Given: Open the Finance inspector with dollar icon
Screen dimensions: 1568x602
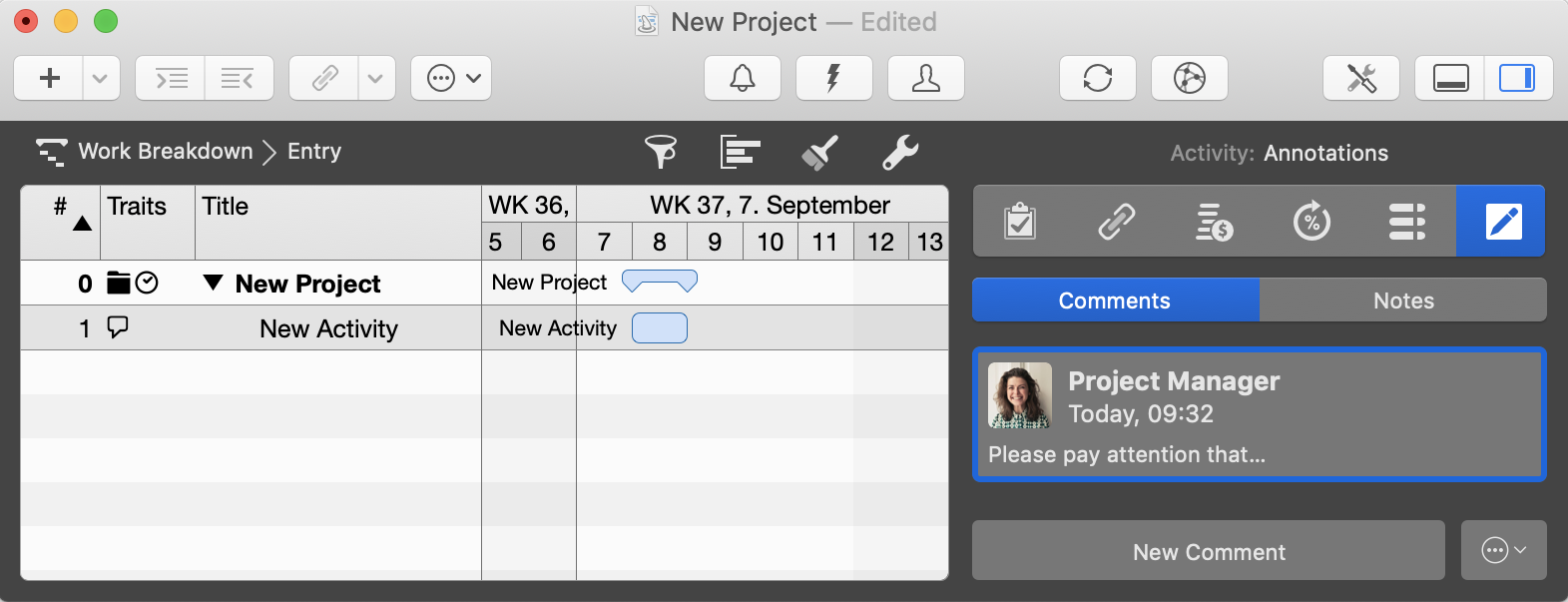Looking at the screenshot, I should [1214, 221].
